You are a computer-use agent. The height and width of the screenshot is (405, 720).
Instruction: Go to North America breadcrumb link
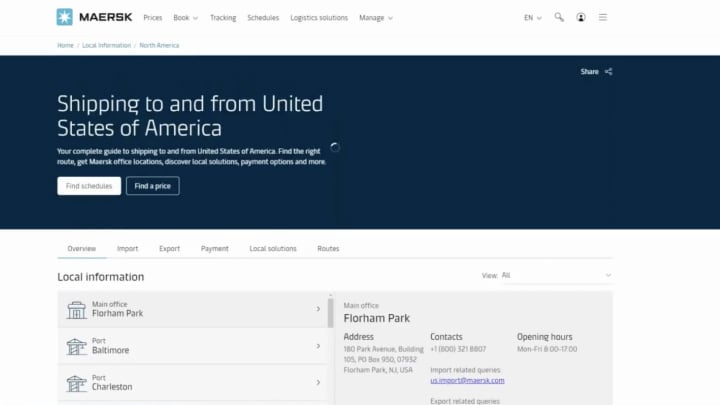pyautogui.click(x=159, y=45)
